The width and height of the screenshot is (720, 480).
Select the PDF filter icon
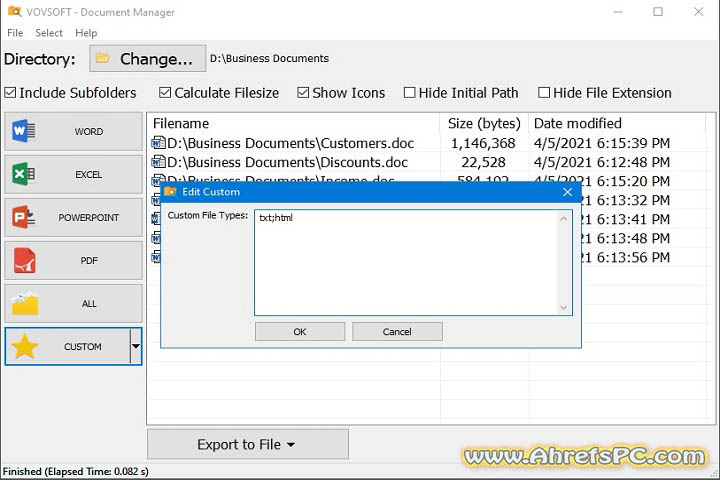pos(24,260)
